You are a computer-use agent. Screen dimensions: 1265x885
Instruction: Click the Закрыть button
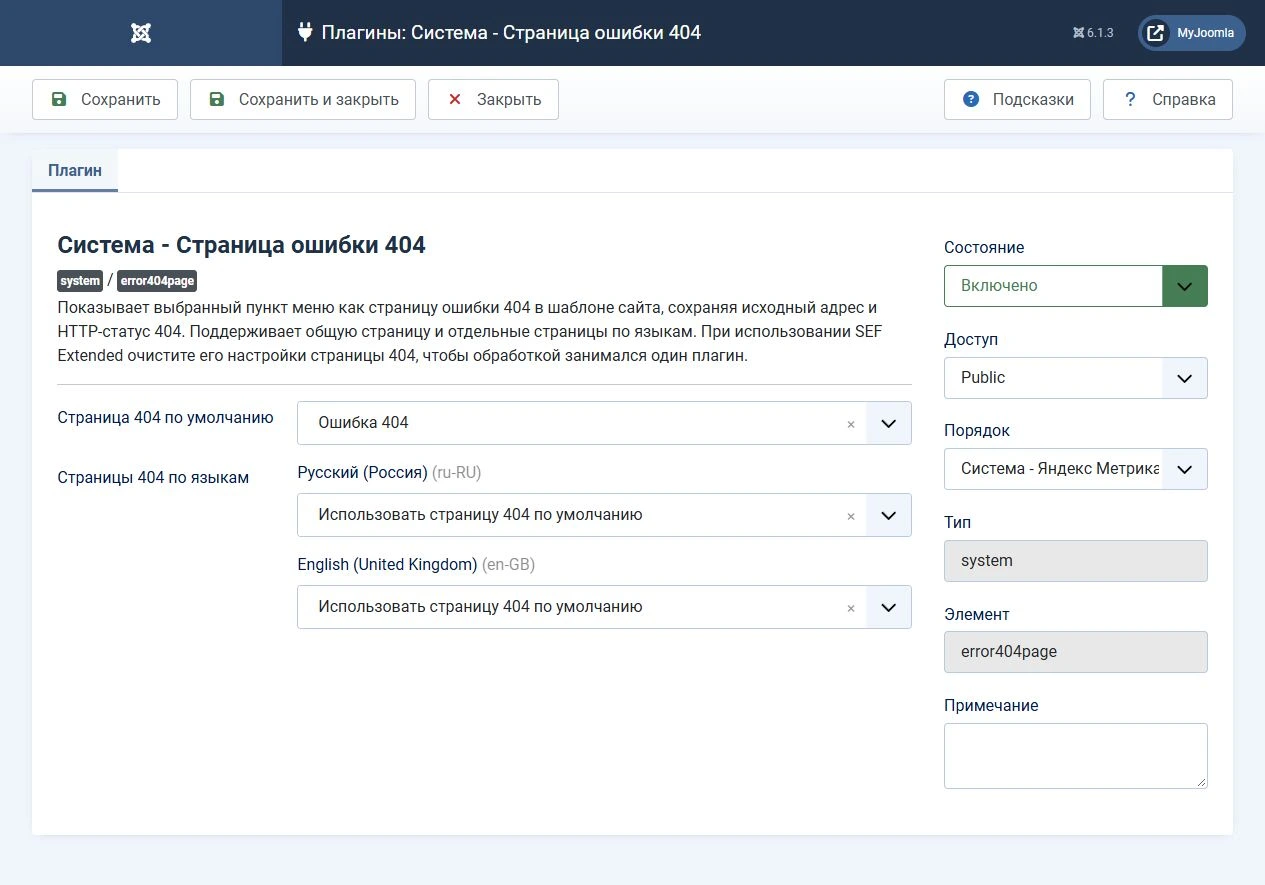tap(493, 100)
